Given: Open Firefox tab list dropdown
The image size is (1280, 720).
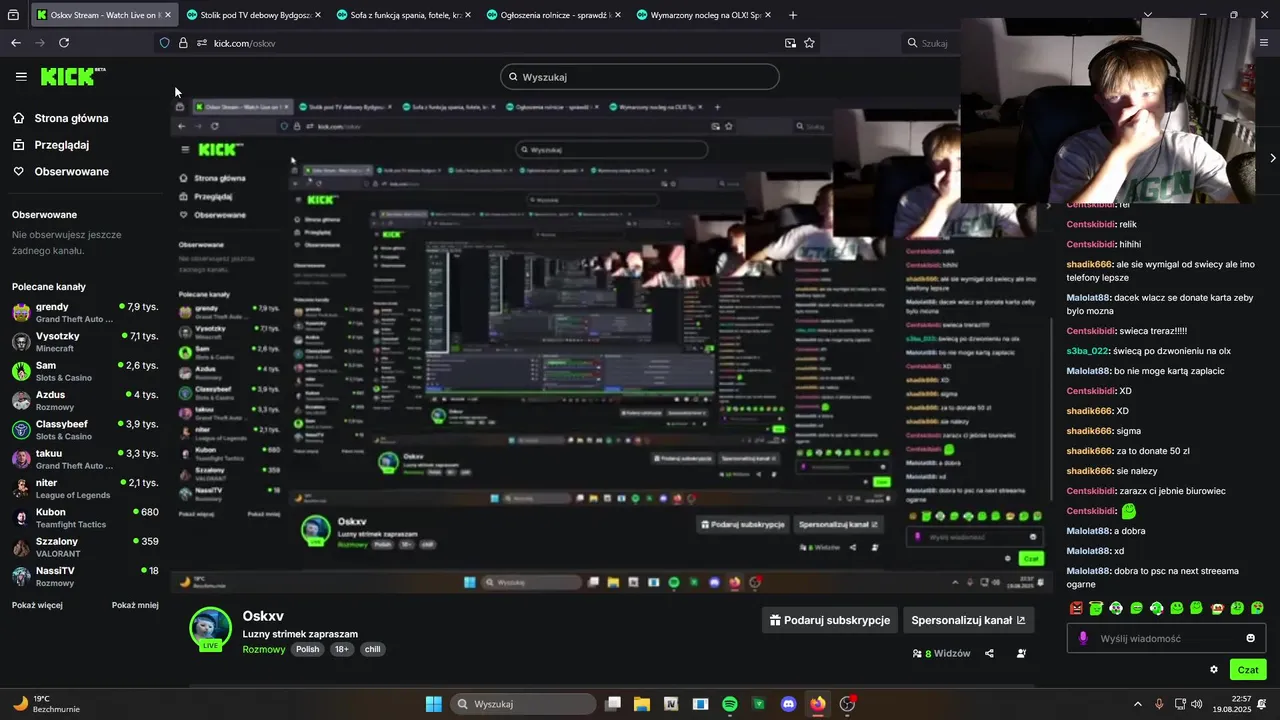Looking at the screenshot, I should [1148, 15].
